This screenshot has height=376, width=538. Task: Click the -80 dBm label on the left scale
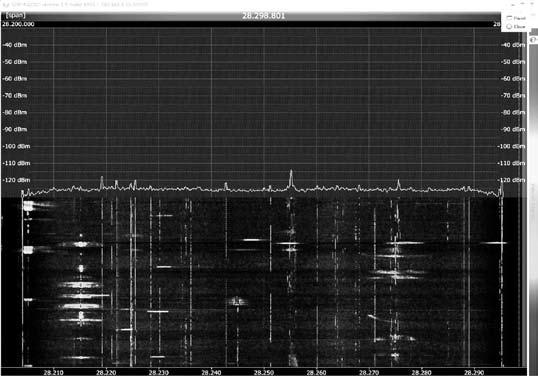tap(15, 113)
